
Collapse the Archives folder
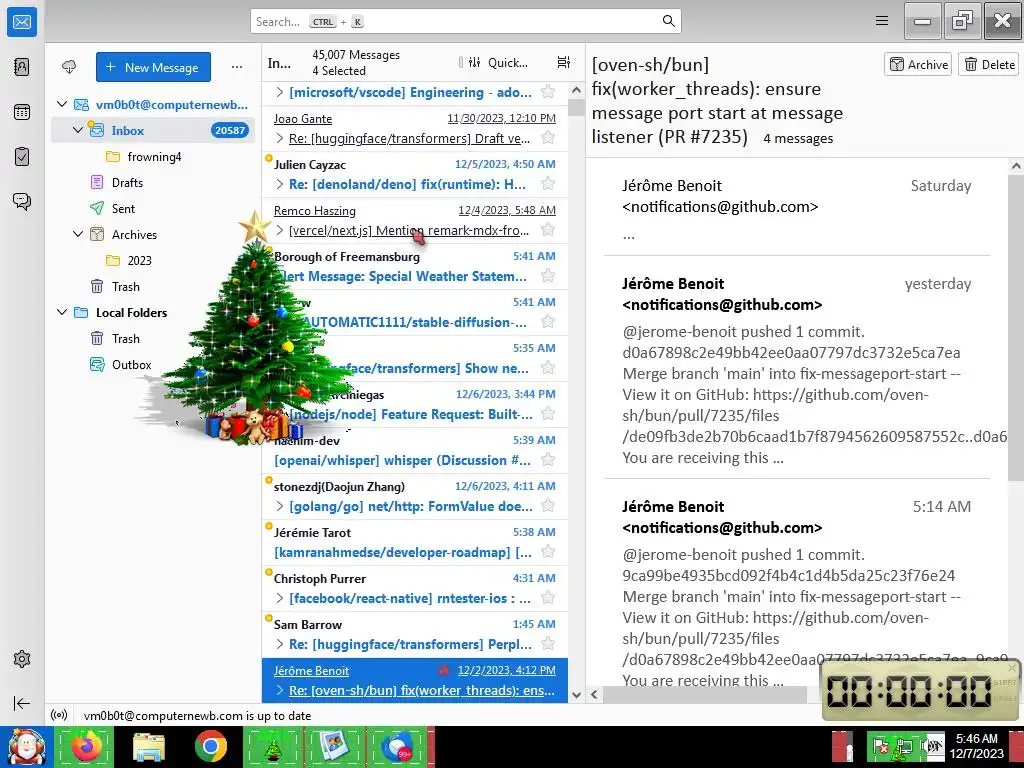[78, 234]
